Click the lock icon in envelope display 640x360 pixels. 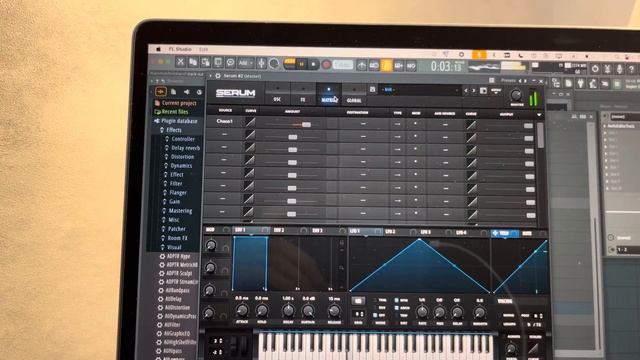click(x=342, y=242)
